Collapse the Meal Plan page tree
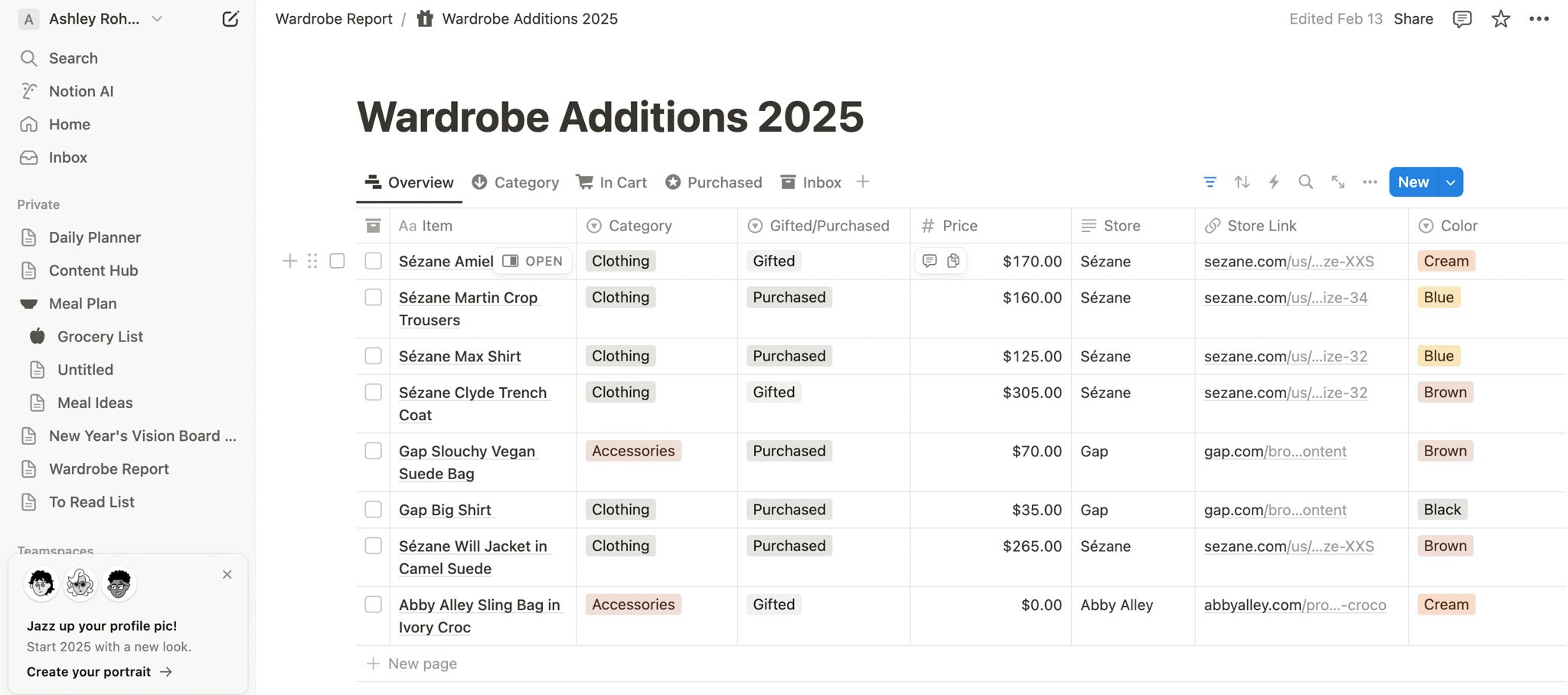 [28, 304]
